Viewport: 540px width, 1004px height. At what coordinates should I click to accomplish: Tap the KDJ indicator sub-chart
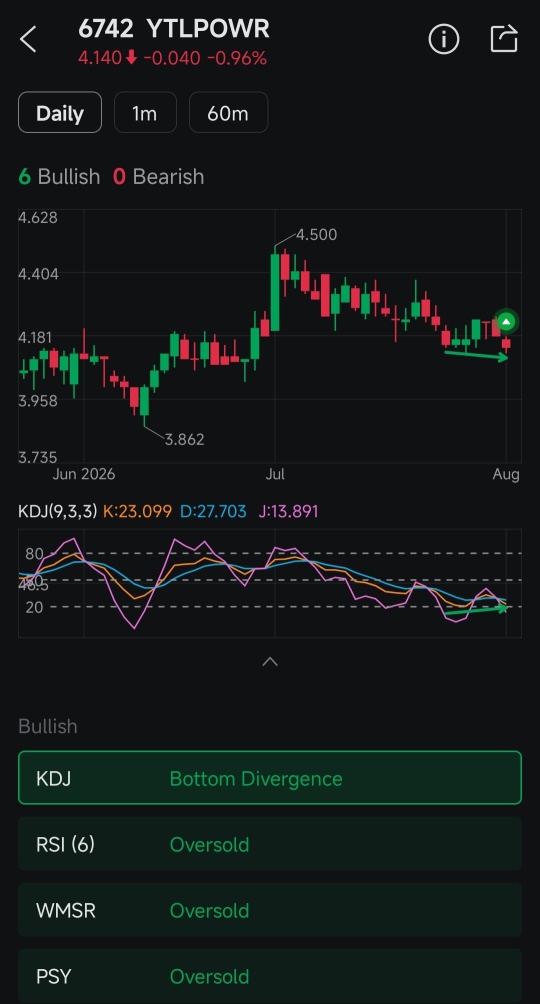tap(270, 583)
